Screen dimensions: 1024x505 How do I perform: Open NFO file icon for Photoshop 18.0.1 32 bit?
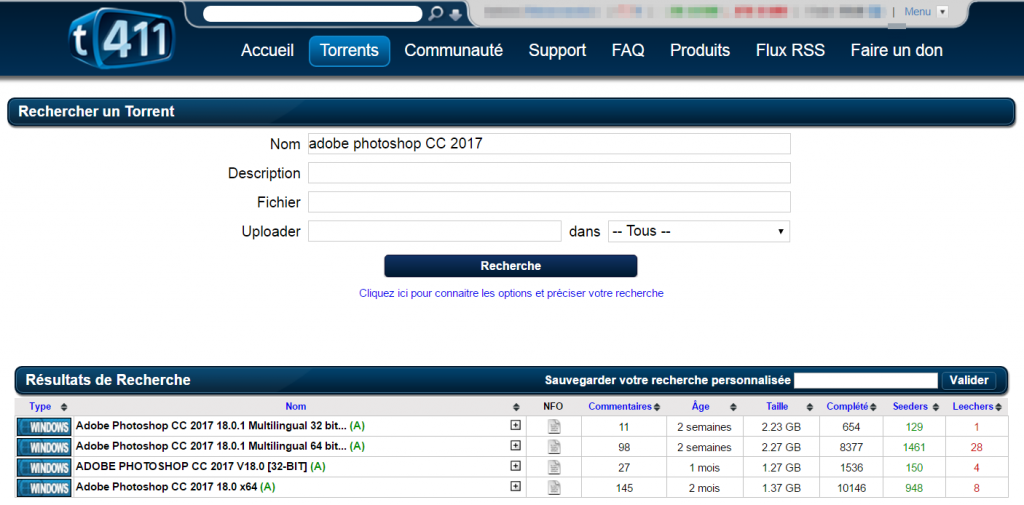tap(554, 427)
